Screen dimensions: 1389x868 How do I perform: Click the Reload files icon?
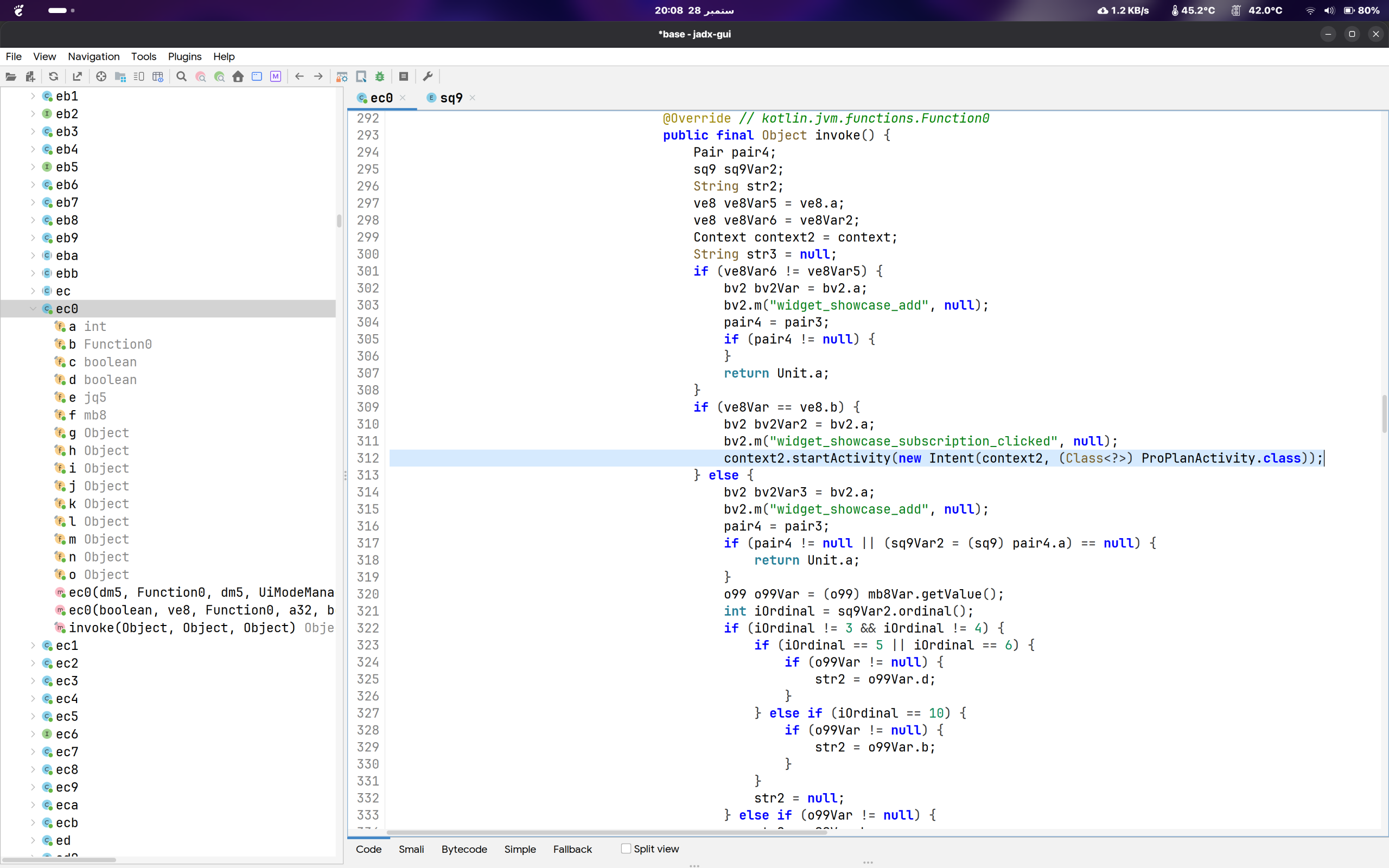[53, 76]
